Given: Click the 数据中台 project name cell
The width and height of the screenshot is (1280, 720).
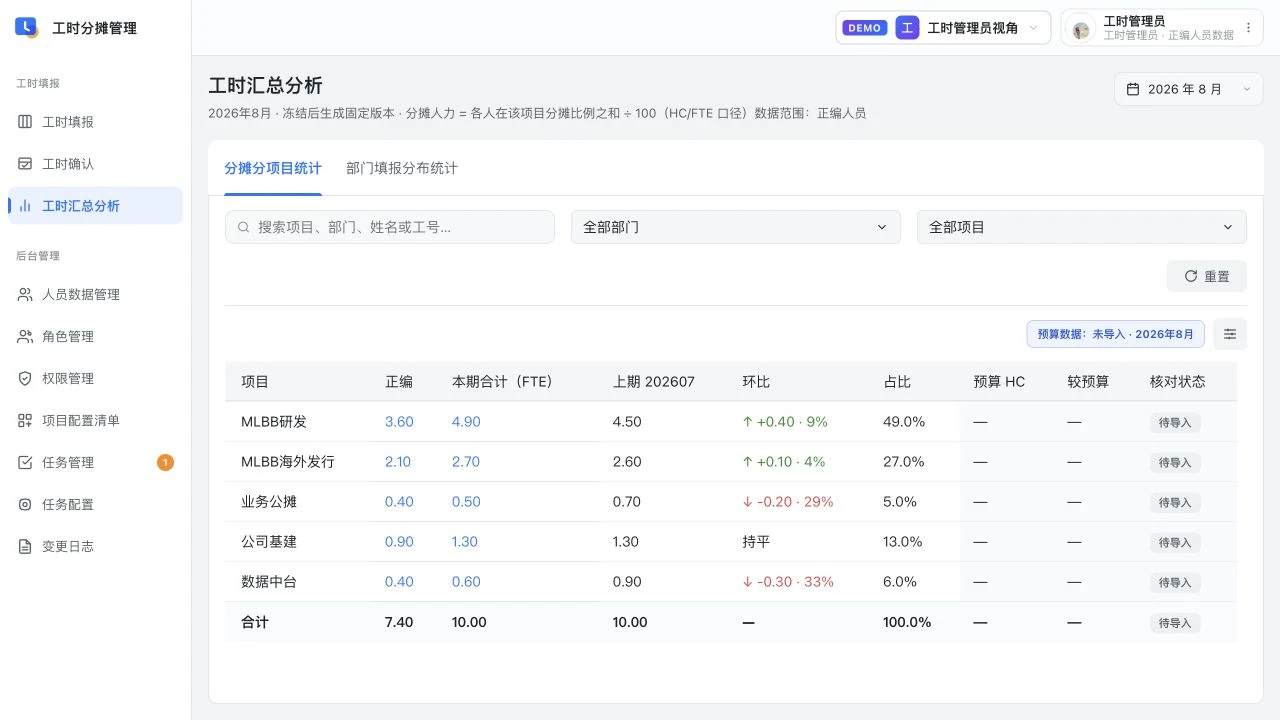Looking at the screenshot, I should coord(269,582).
